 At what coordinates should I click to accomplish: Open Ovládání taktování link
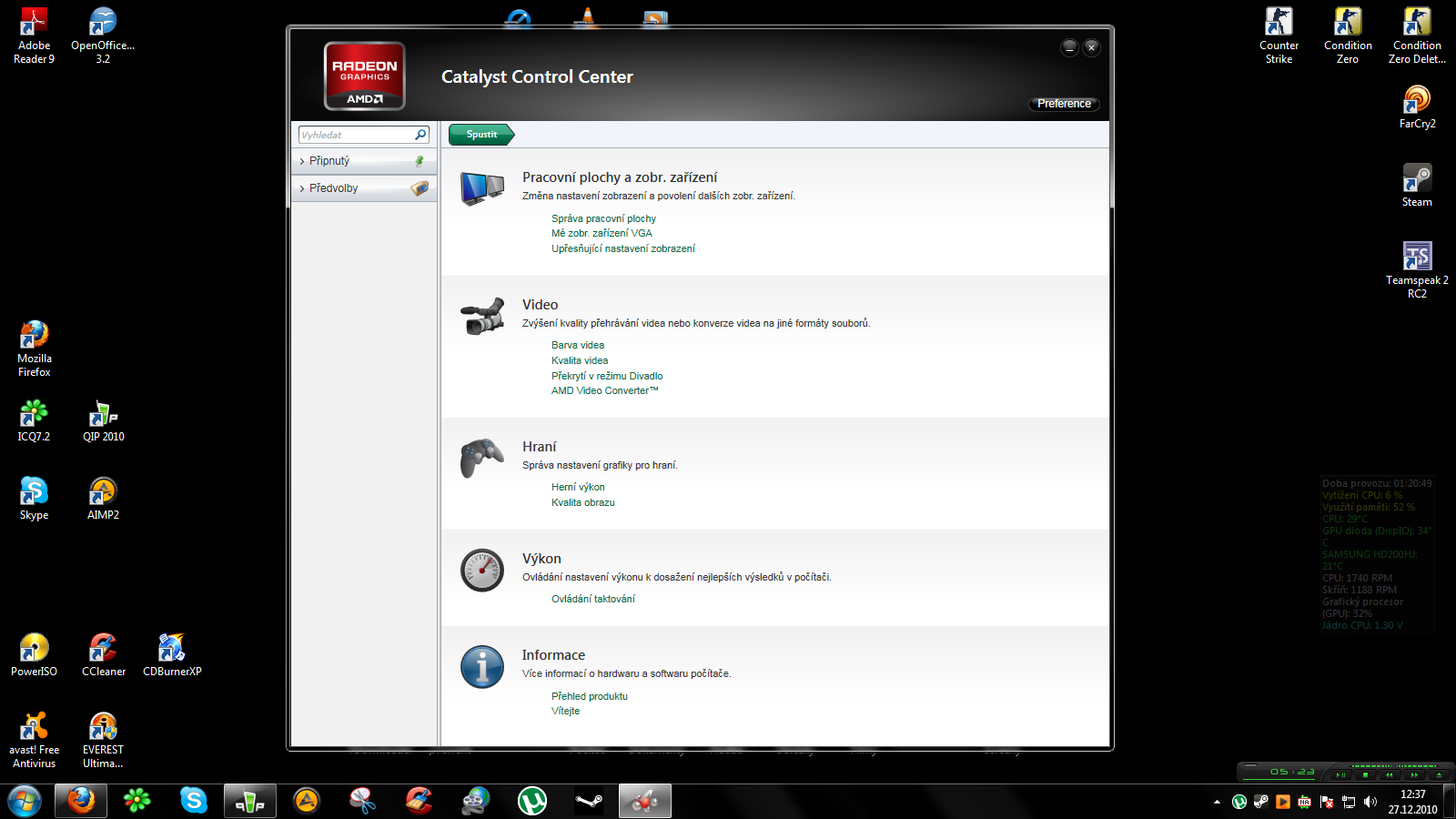click(x=593, y=599)
